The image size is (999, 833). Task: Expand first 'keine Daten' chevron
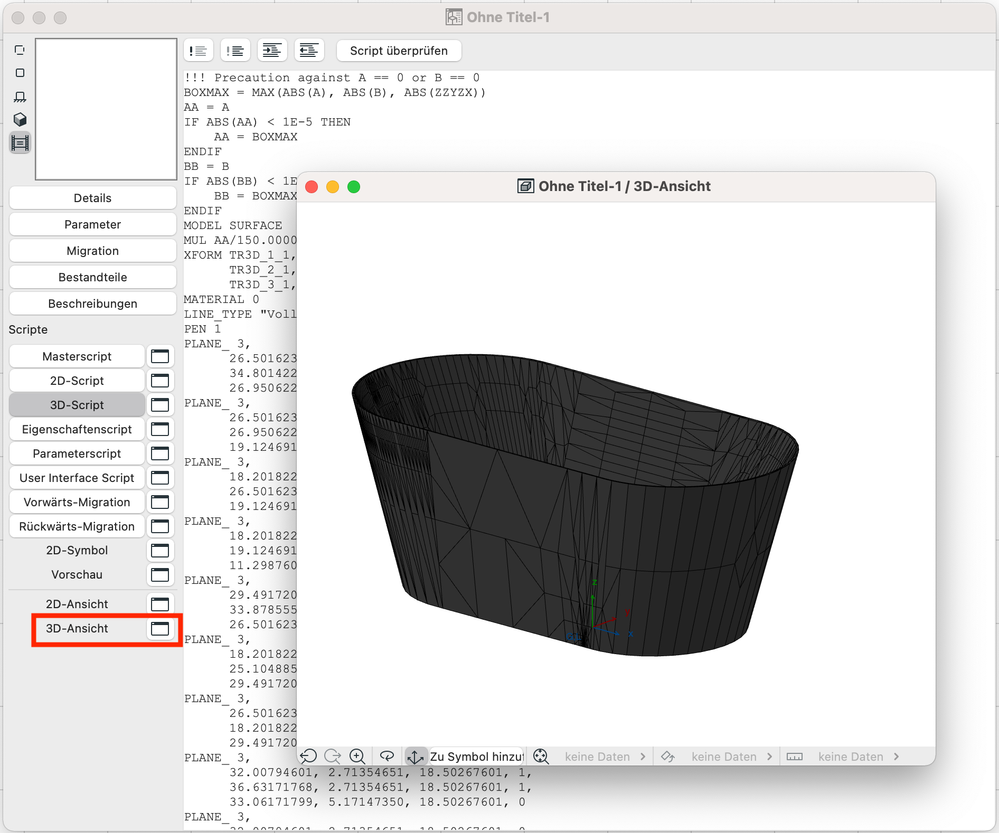[x=642, y=757]
